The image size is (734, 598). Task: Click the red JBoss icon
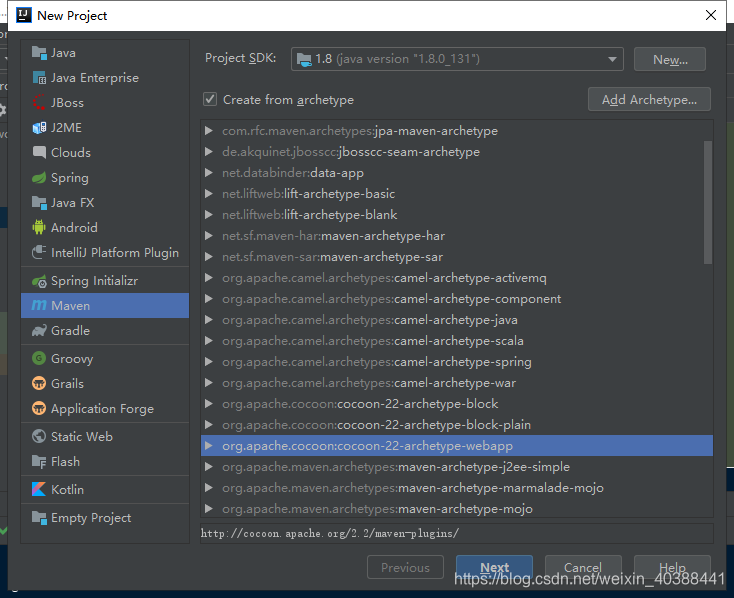coord(39,103)
